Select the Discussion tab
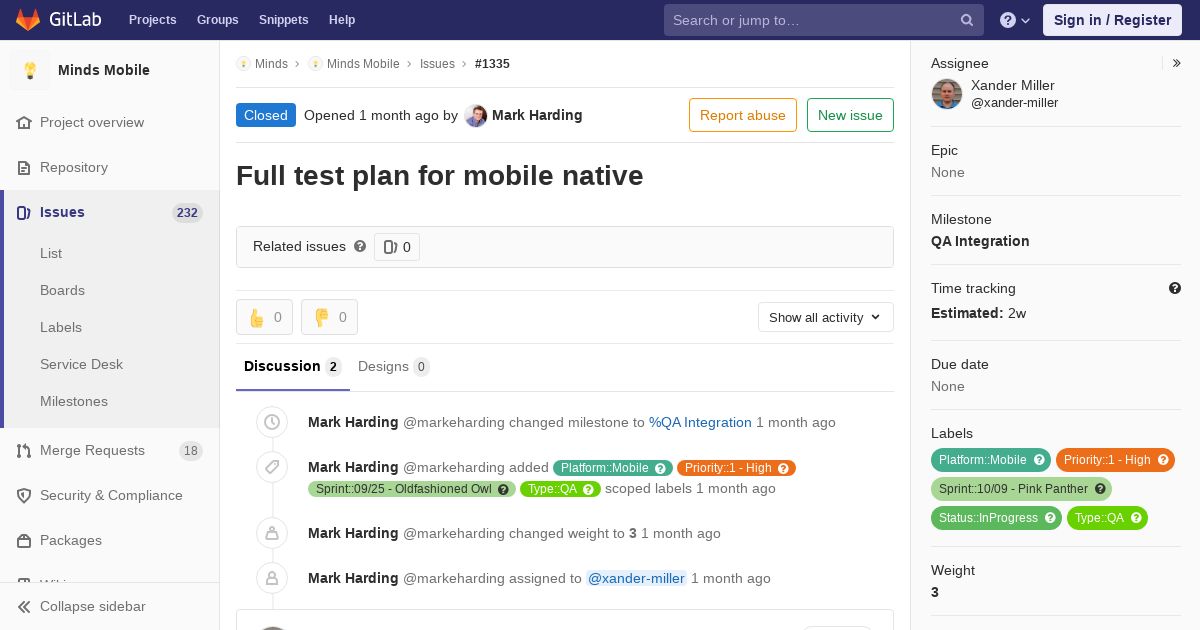The image size is (1200, 630). click(292, 366)
